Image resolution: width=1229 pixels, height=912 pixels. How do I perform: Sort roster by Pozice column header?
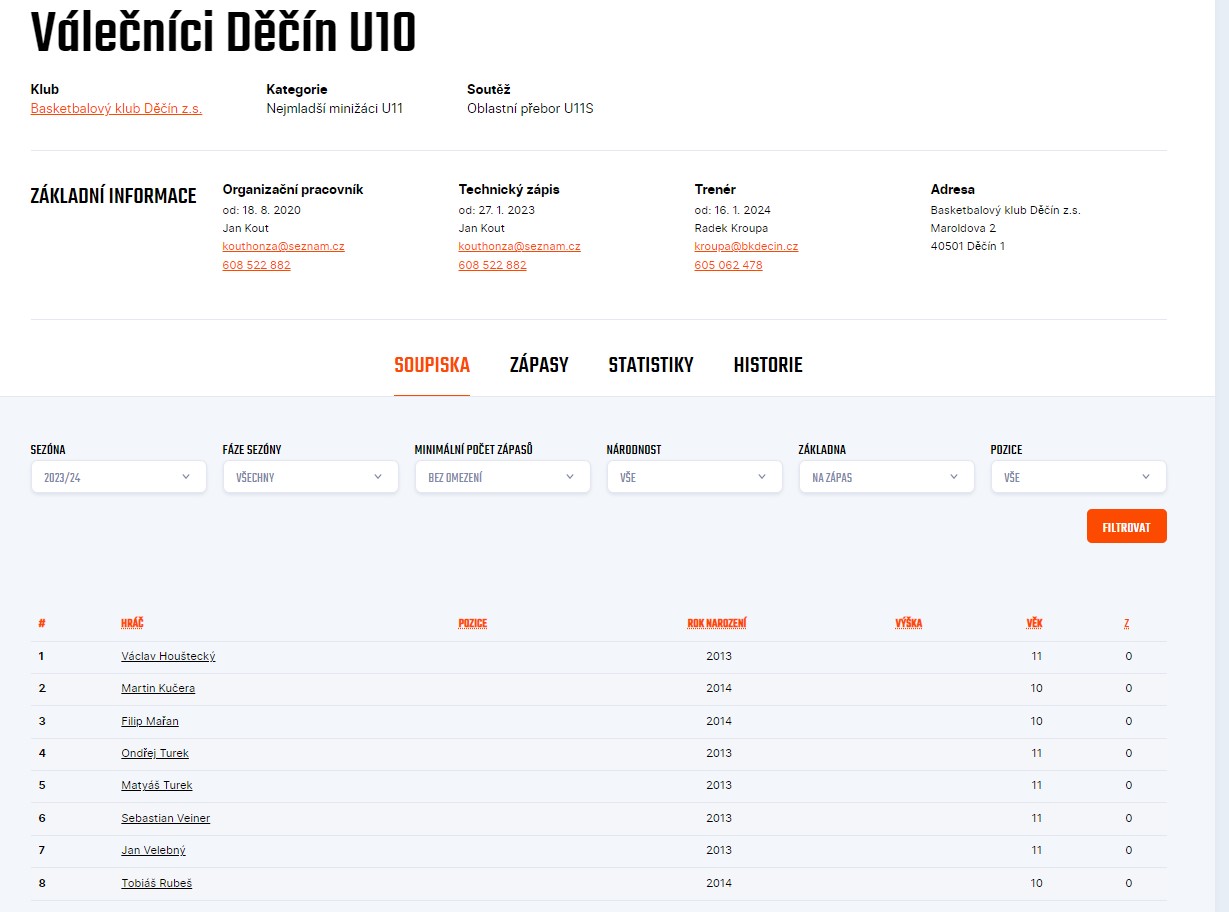pos(472,623)
